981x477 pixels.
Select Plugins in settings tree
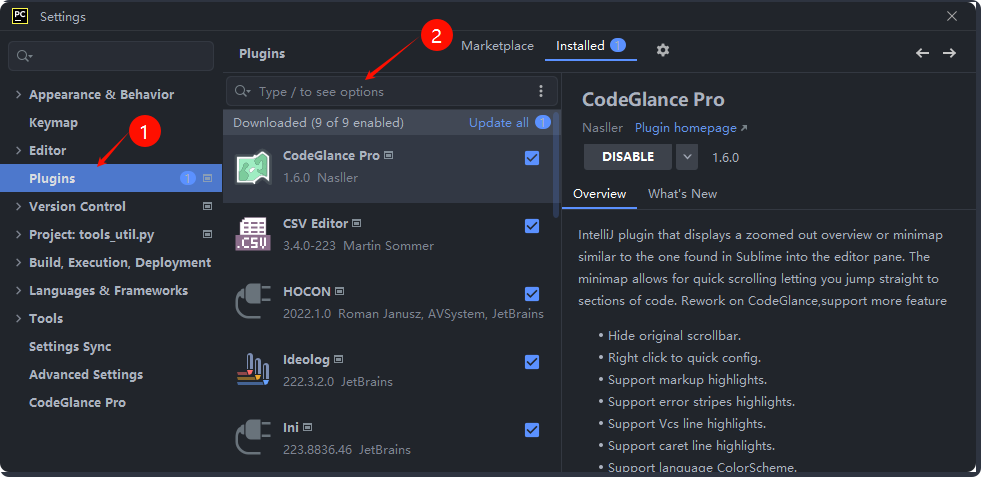(111, 178)
